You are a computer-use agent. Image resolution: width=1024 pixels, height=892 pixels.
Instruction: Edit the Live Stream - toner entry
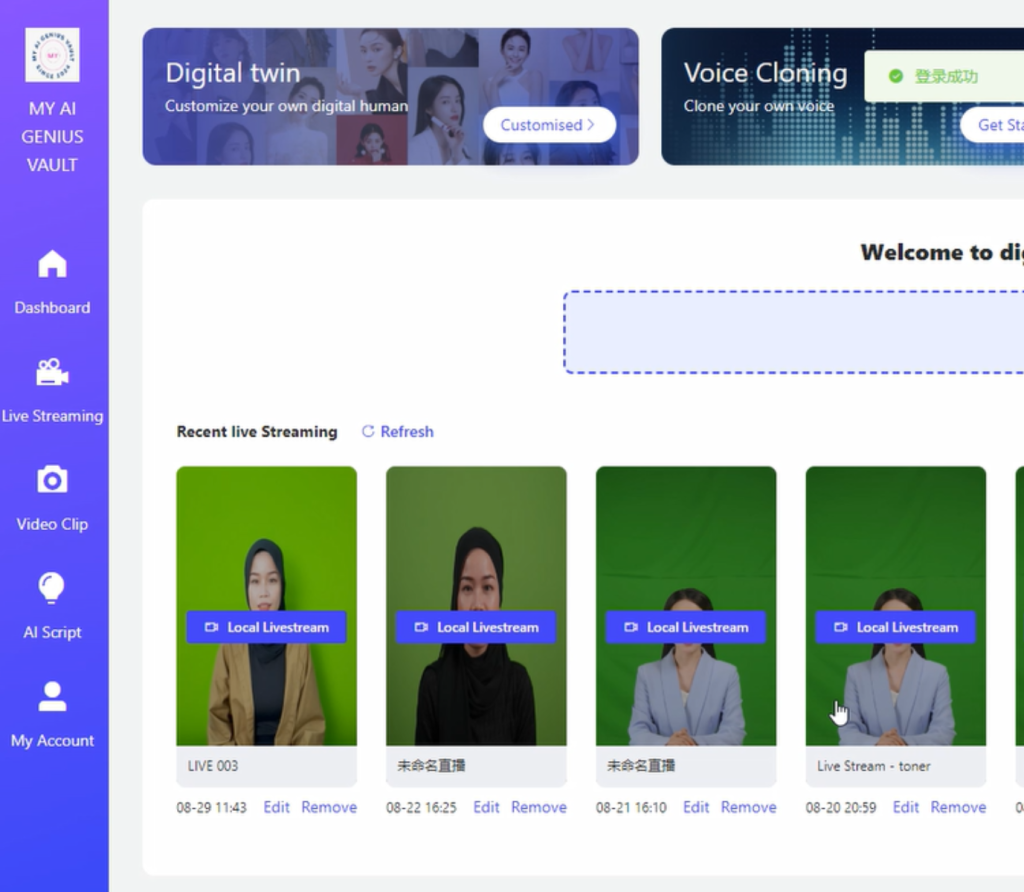(x=905, y=807)
